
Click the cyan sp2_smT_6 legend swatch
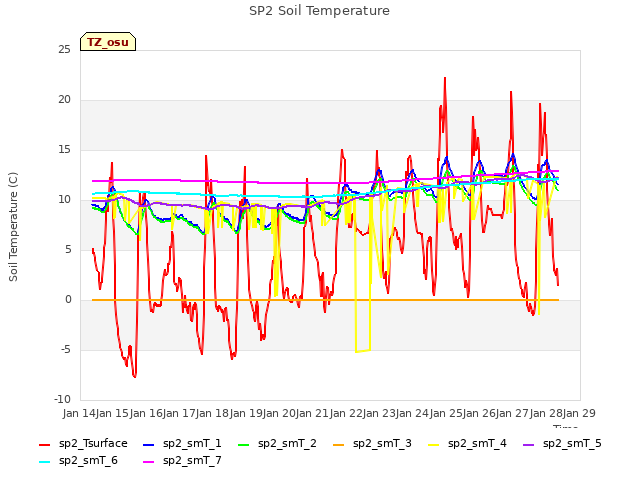(44, 462)
